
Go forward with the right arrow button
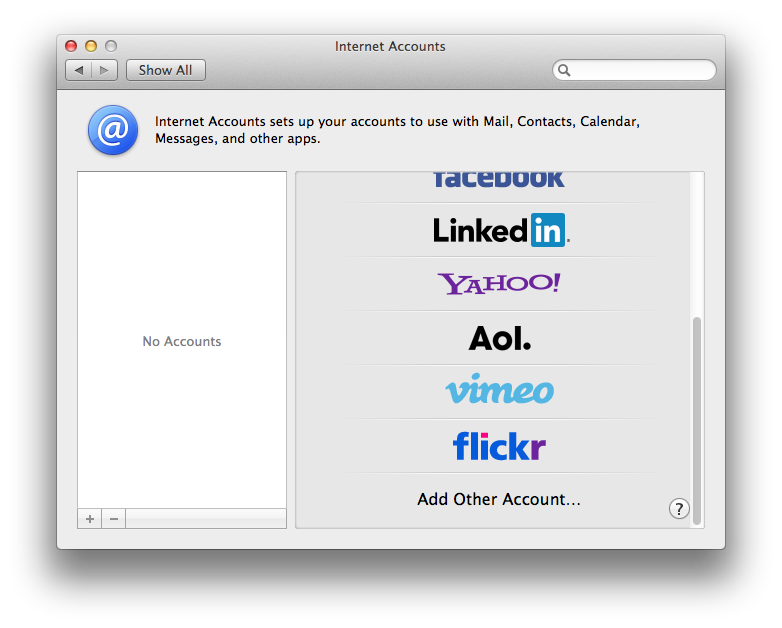coord(105,70)
